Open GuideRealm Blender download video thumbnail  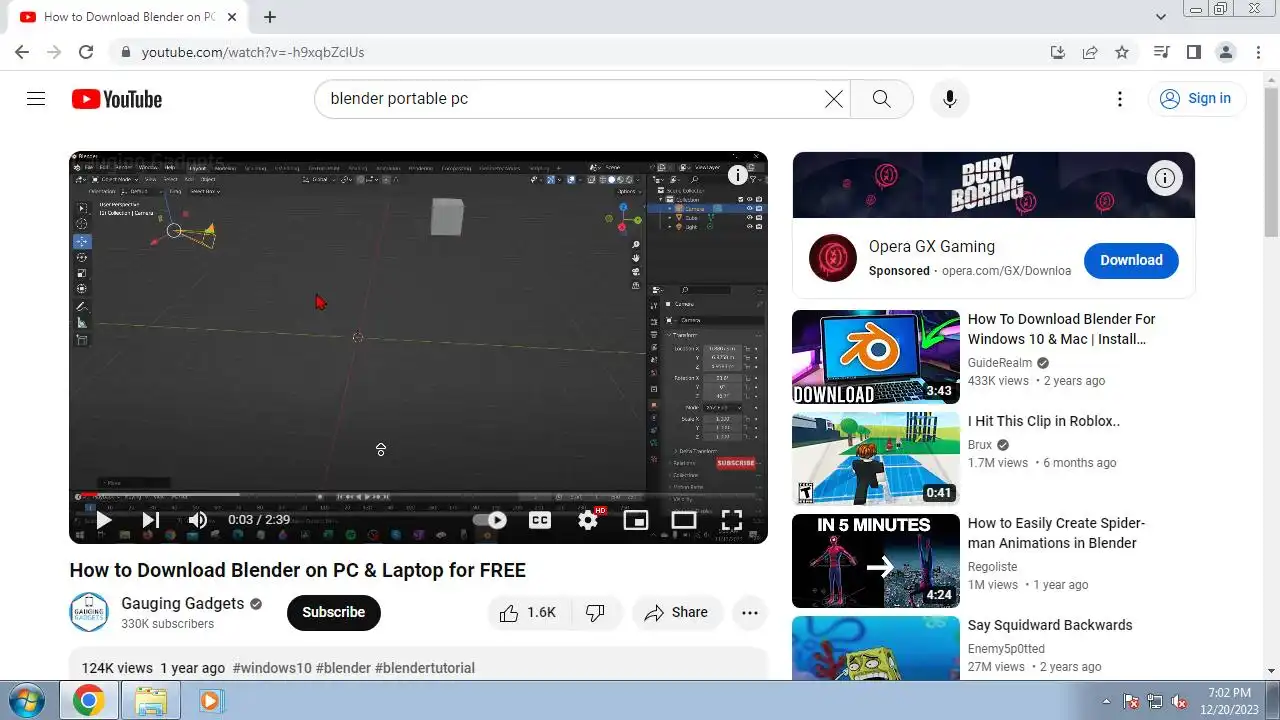[x=876, y=357]
